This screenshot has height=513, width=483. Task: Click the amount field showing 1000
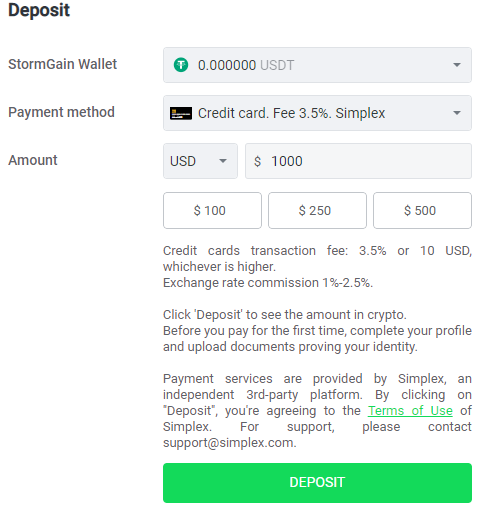pos(358,161)
